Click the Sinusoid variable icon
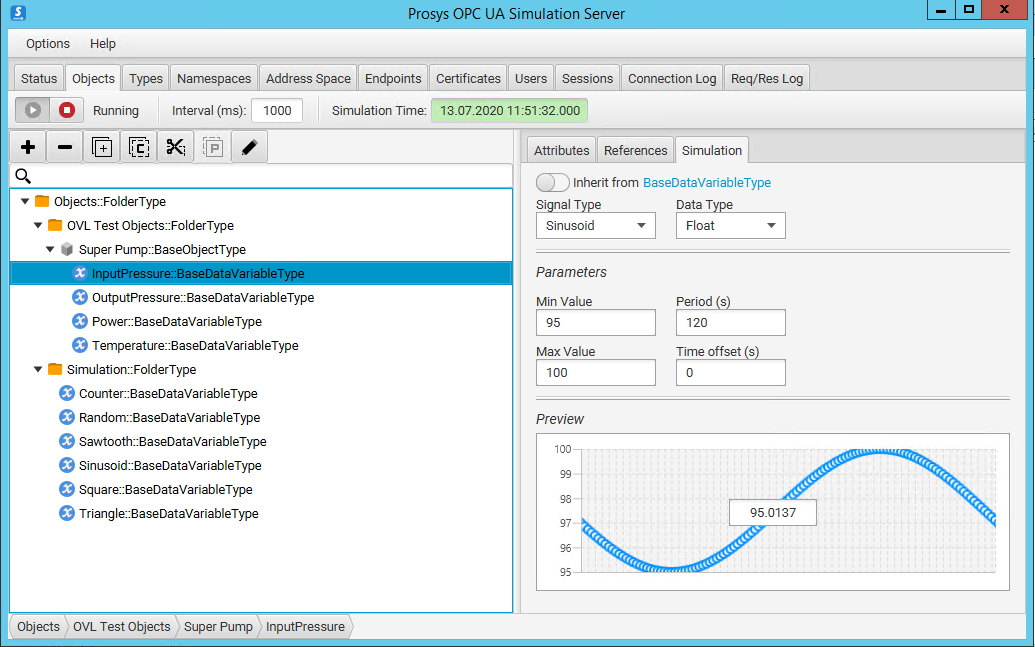The width and height of the screenshot is (1035, 647). point(67,465)
